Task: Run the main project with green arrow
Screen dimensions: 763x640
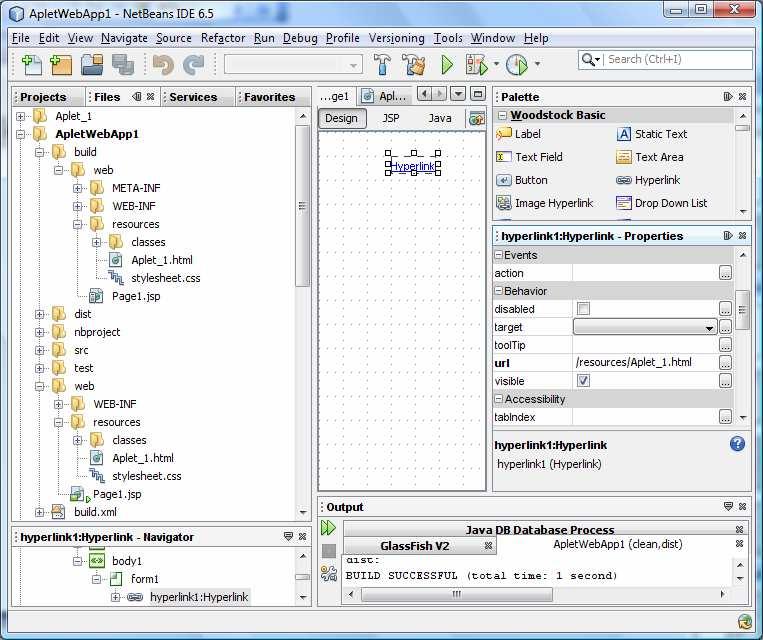Action: pyautogui.click(x=447, y=64)
